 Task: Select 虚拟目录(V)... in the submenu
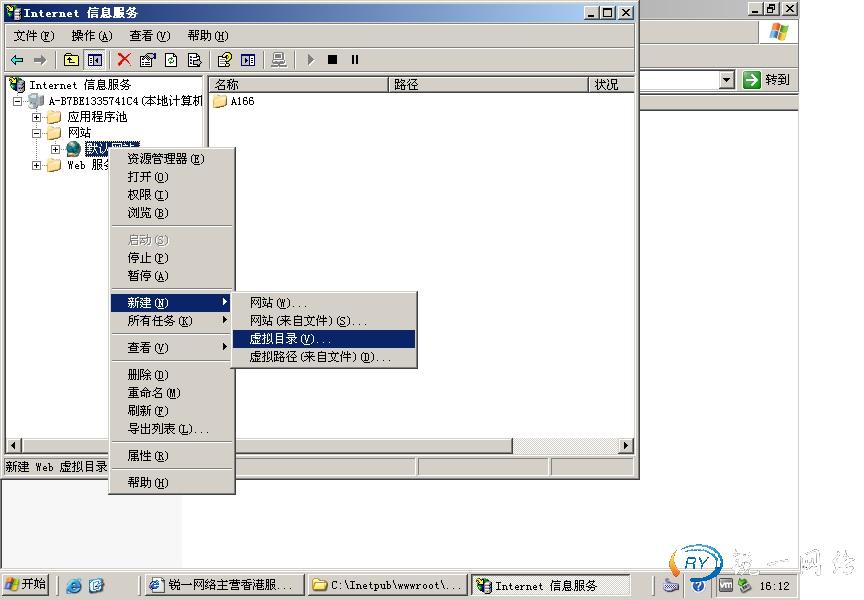pos(290,339)
